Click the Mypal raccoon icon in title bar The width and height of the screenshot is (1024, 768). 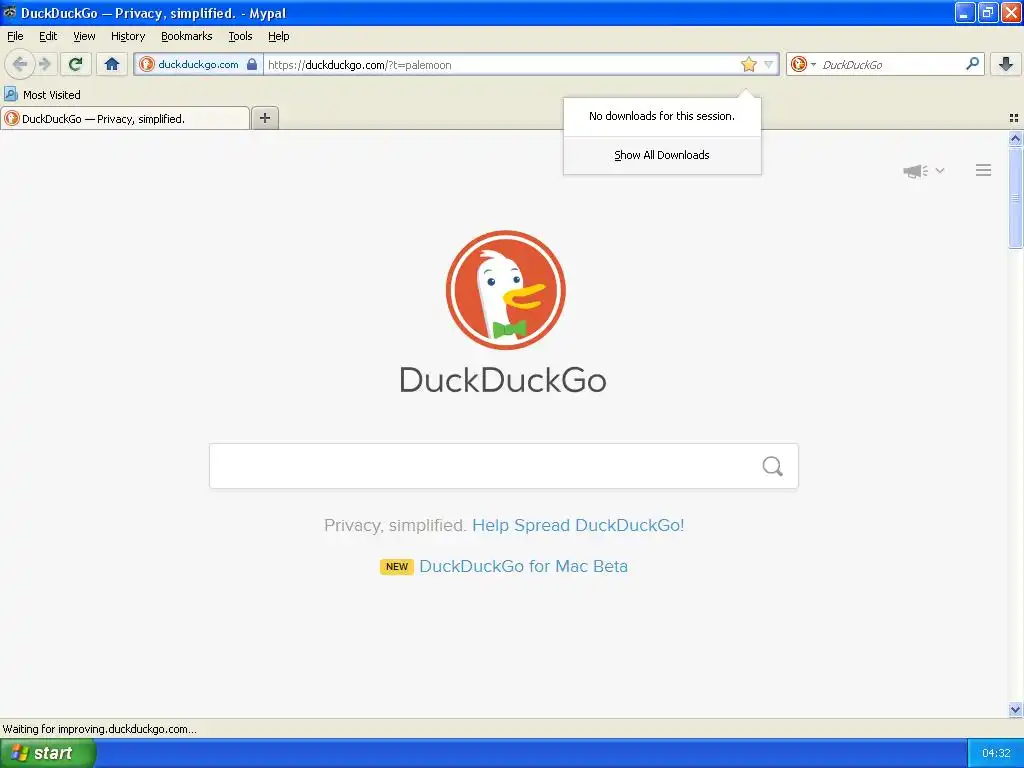coord(9,12)
